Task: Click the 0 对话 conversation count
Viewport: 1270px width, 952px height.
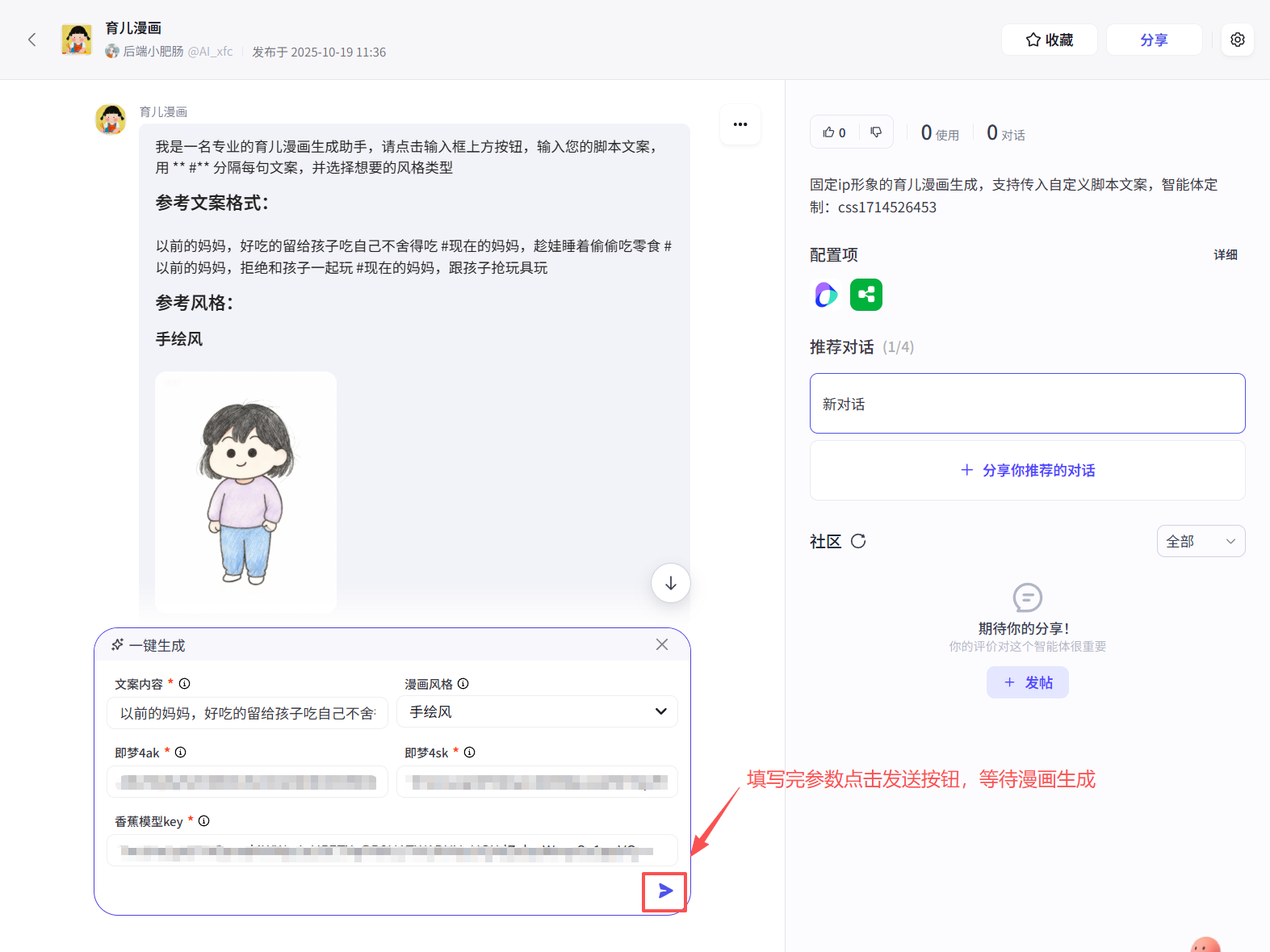Action: [1006, 133]
